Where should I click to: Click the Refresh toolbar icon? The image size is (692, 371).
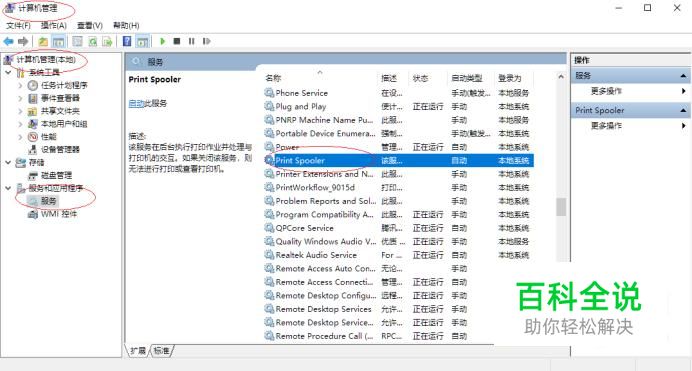click(x=92, y=41)
